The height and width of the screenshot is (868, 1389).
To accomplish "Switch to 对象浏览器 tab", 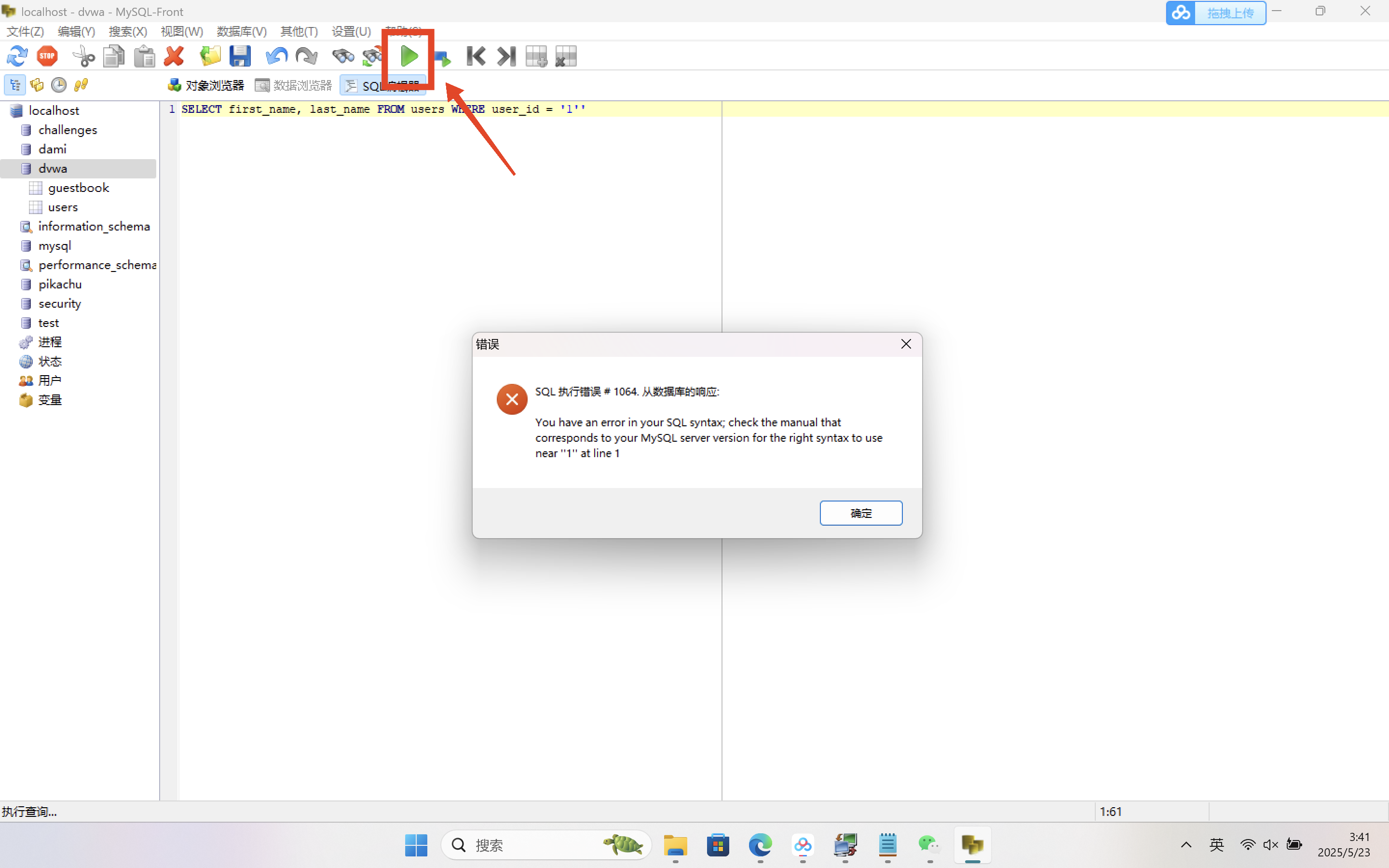I will pos(206,85).
